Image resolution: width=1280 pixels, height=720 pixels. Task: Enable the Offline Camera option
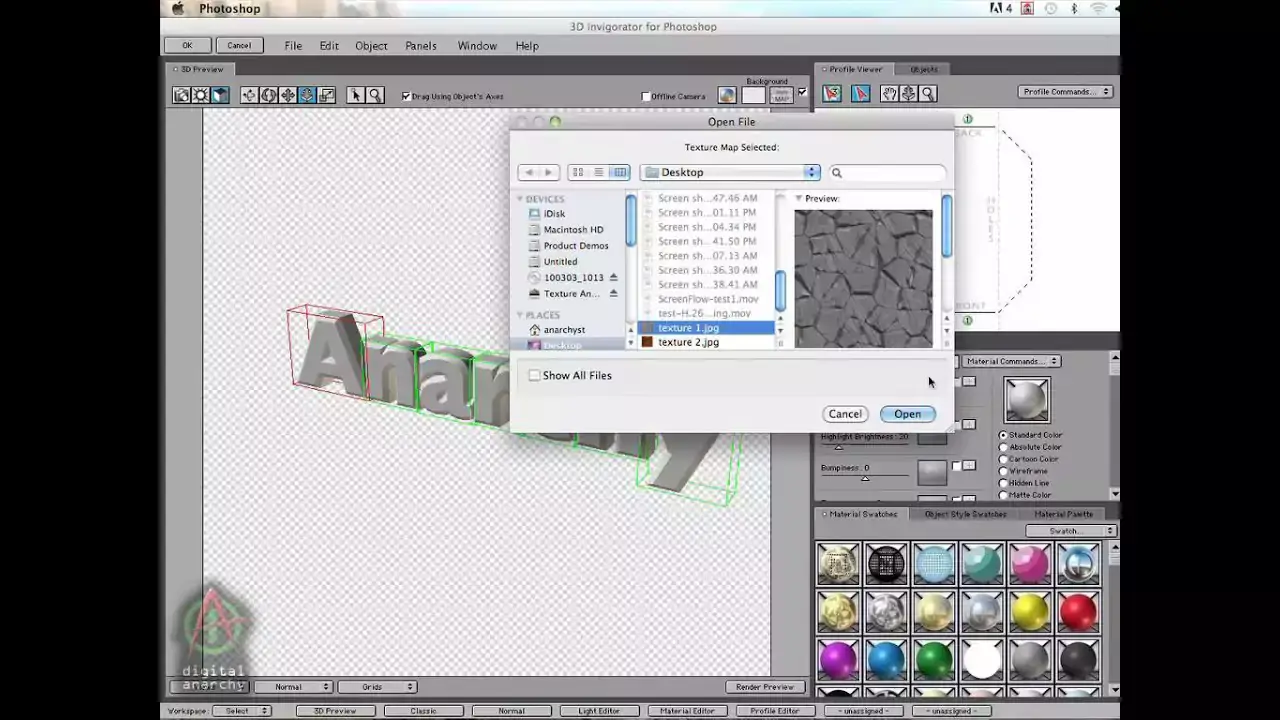coord(646,96)
